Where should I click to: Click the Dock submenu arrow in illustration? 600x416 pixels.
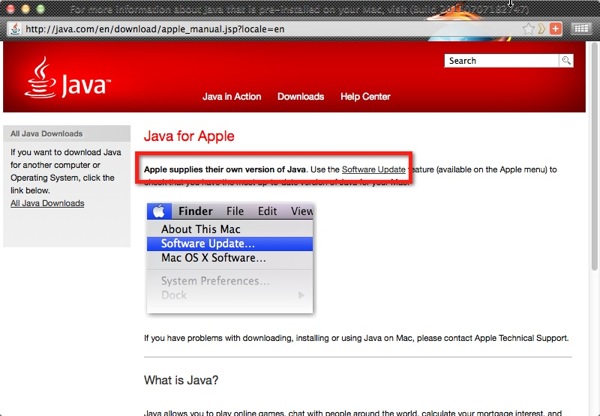(301, 295)
